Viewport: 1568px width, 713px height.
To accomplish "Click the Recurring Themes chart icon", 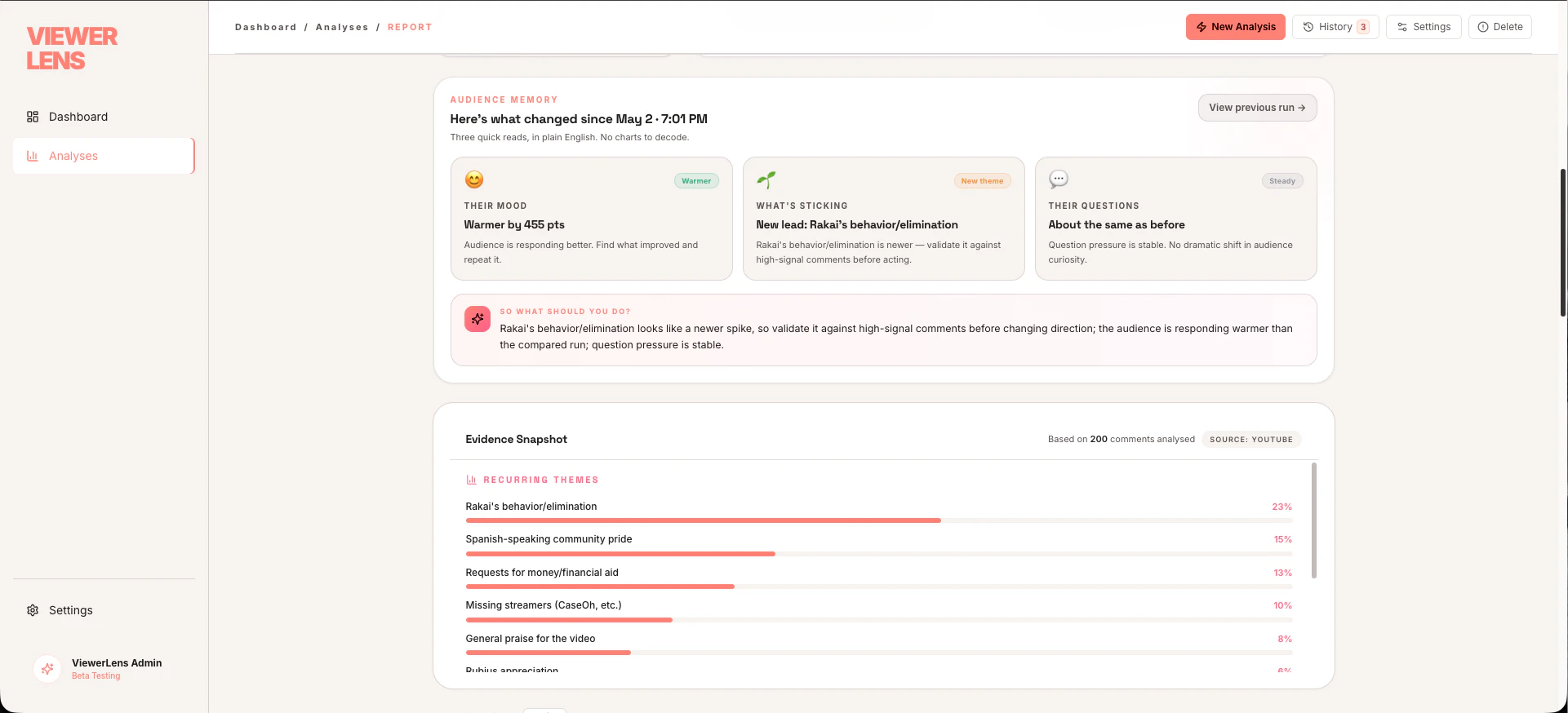I will [x=471, y=480].
